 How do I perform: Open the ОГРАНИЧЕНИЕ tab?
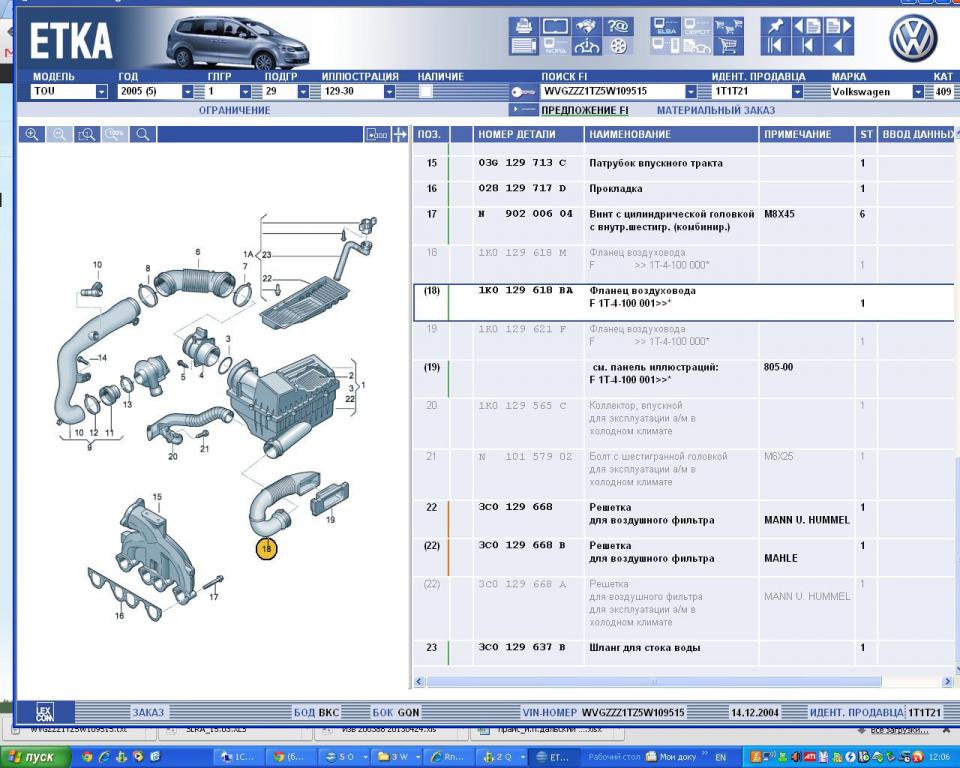pyautogui.click(x=234, y=111)
